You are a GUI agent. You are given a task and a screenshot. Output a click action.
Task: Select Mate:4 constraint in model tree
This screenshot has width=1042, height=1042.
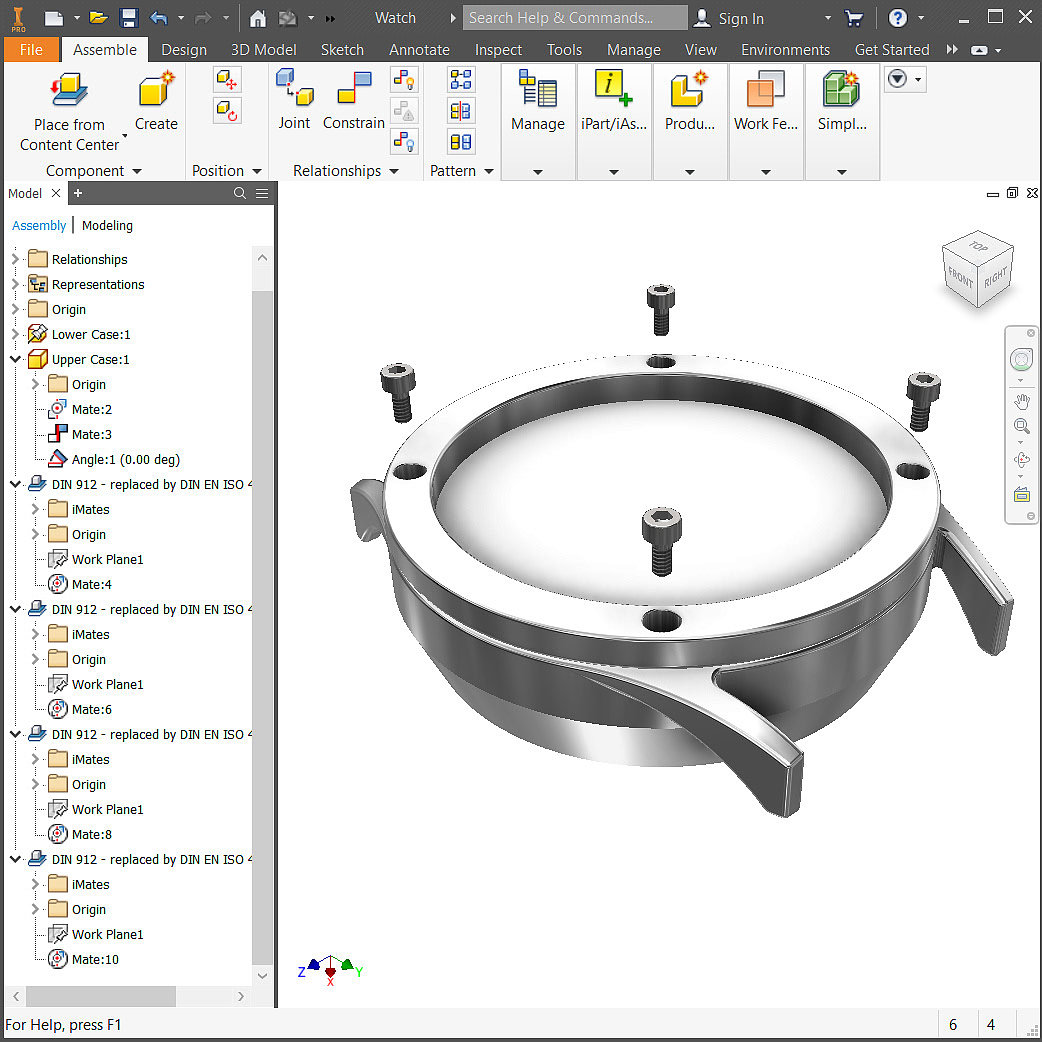click(x=92, y=584)
